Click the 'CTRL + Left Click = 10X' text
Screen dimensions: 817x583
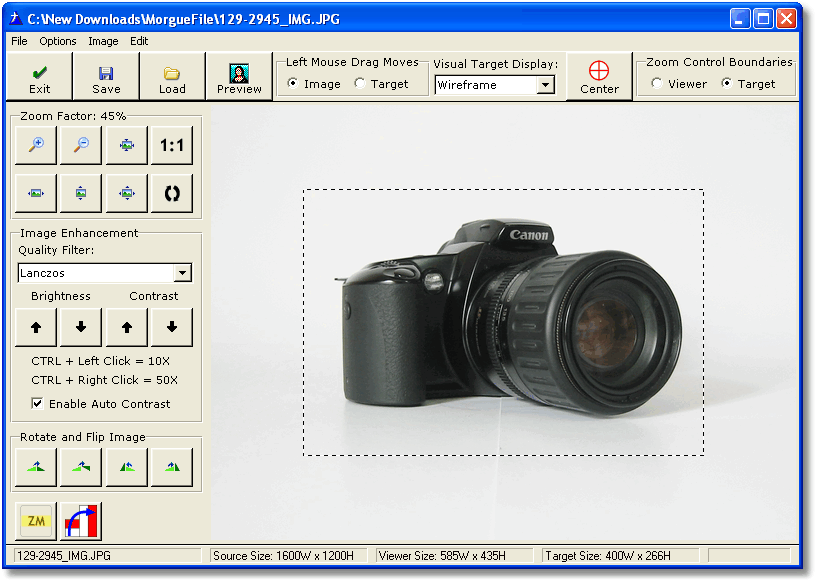click(101, 361)
